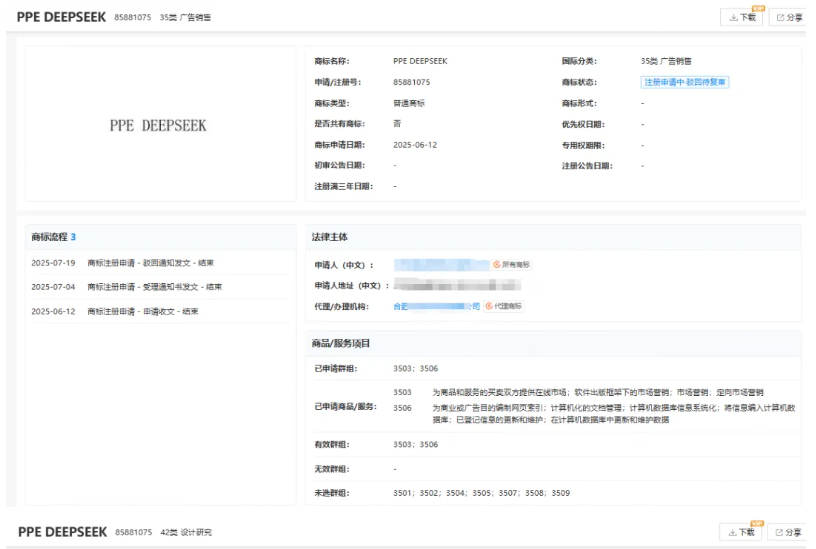The image size is (816, 549).
Task: Click the VIP badge on top download button
Action: 759,8
